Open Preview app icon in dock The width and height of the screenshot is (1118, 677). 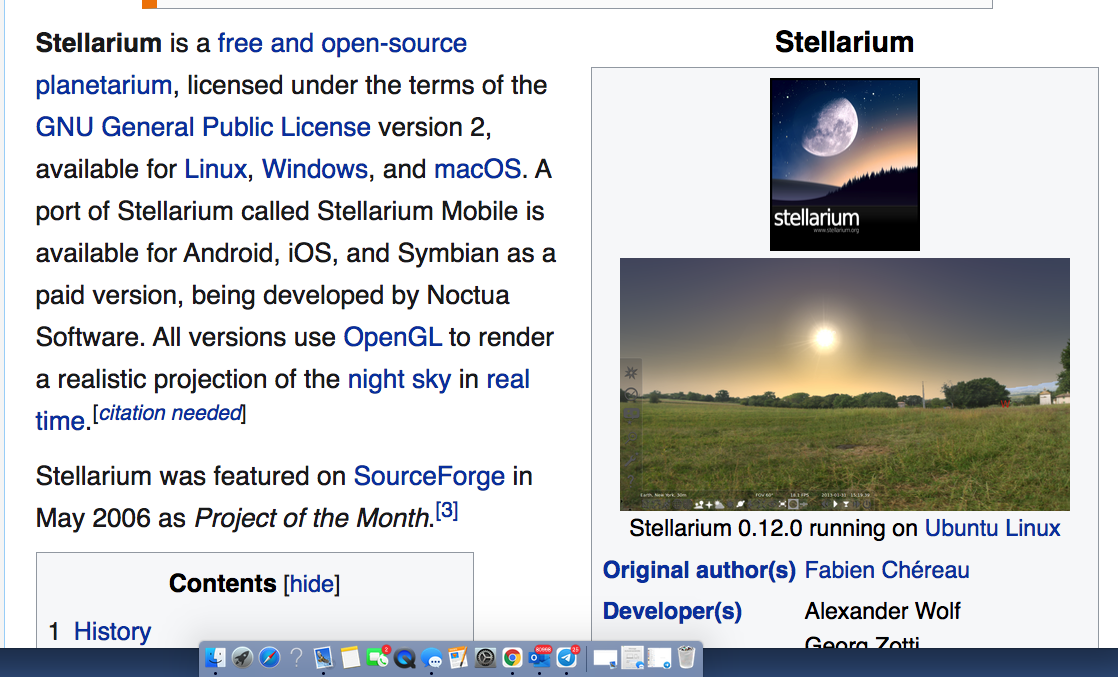coord(324,657)
